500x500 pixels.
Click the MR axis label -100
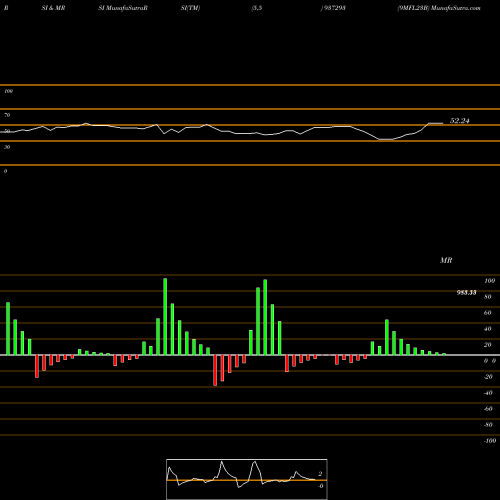490,441
